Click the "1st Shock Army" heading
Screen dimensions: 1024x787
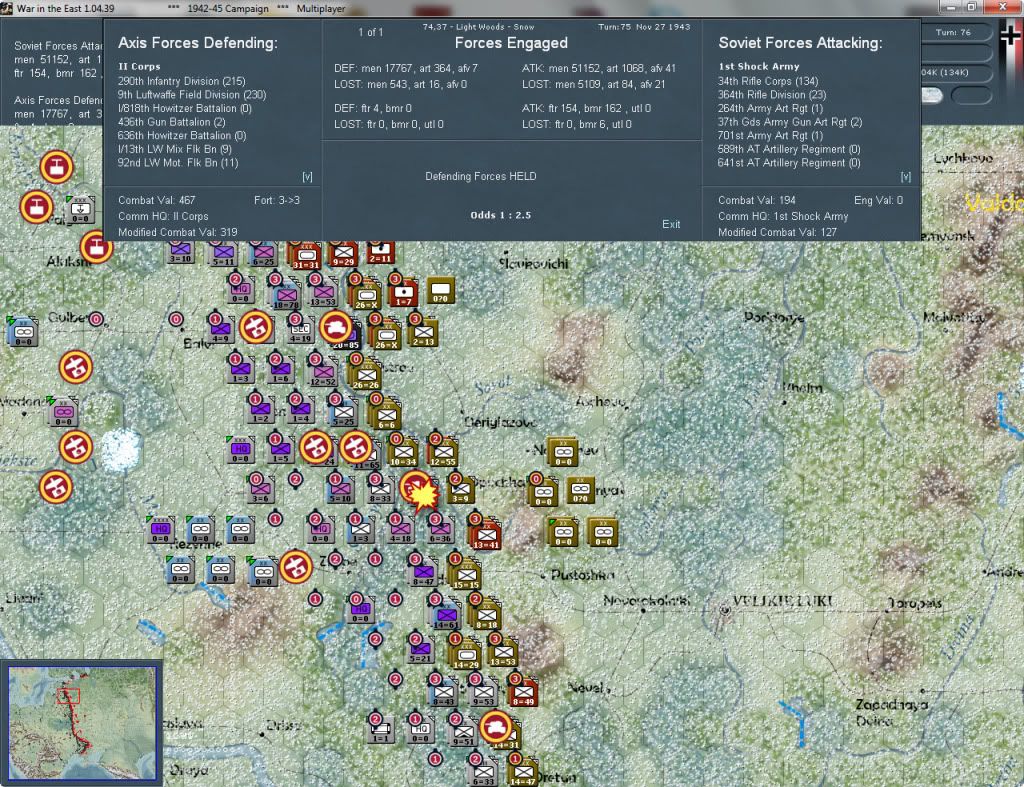click(759, 66)
